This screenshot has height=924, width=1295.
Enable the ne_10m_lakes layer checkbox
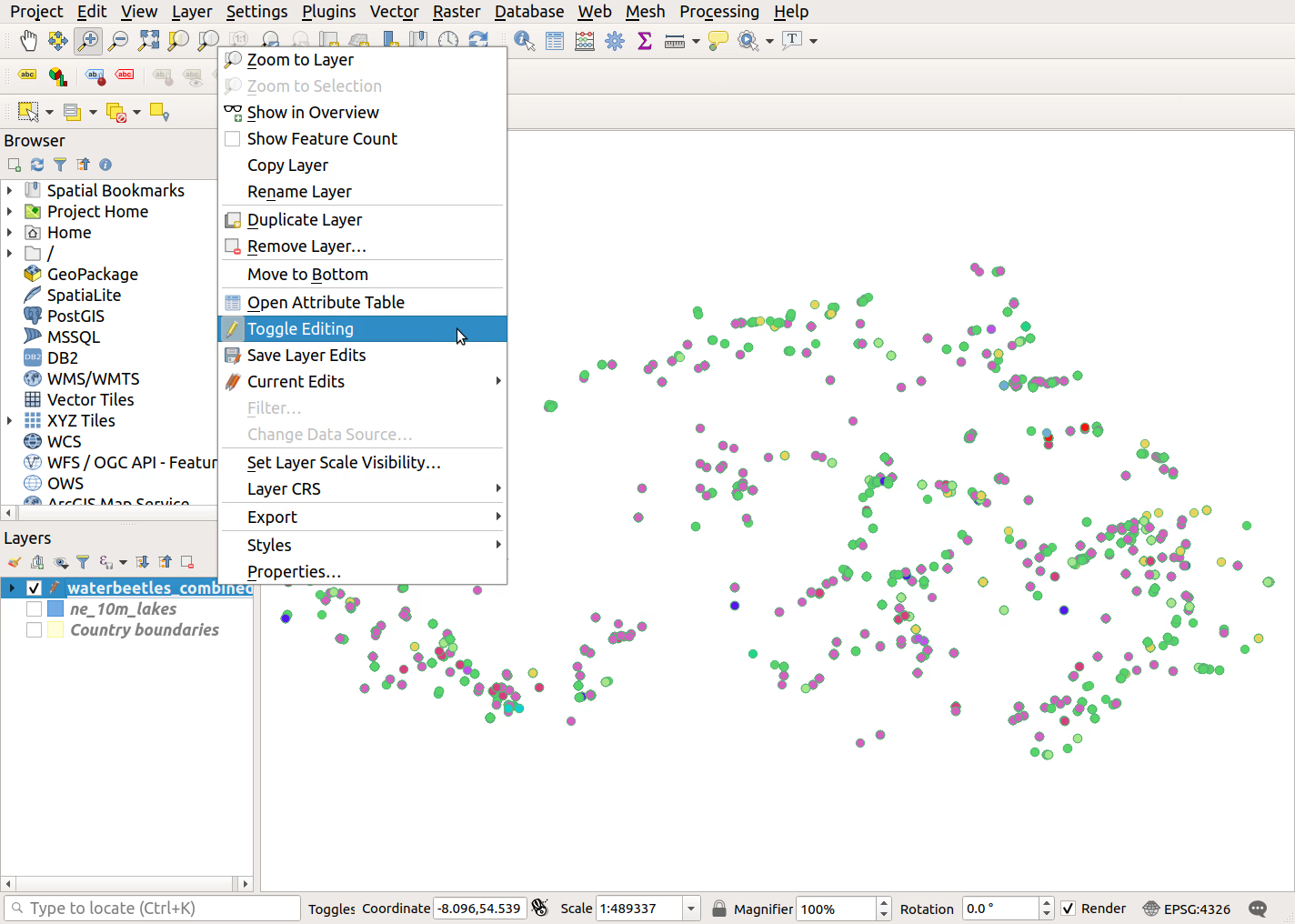point(34,608)
